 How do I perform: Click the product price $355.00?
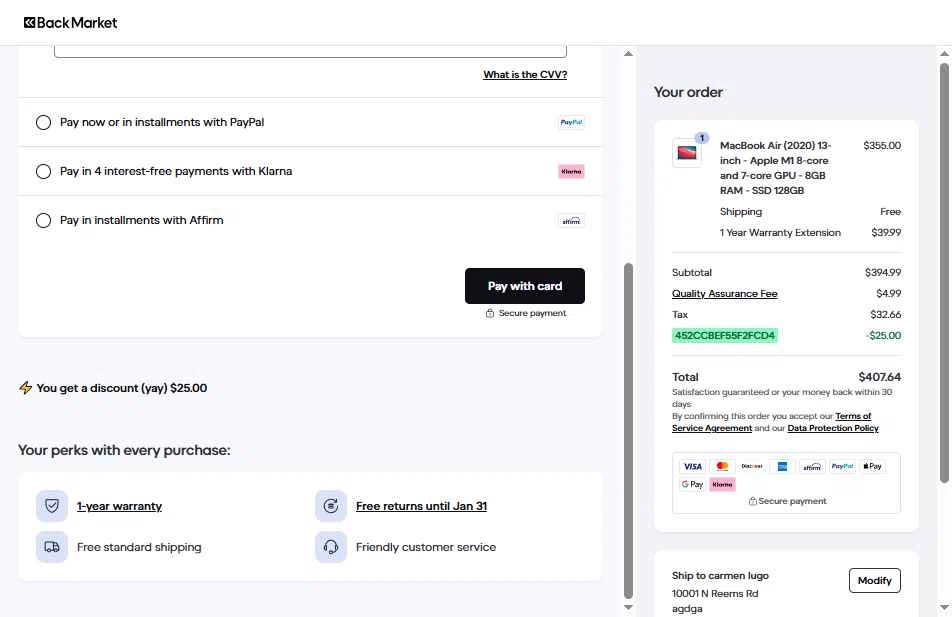click(x=882, y=146)
